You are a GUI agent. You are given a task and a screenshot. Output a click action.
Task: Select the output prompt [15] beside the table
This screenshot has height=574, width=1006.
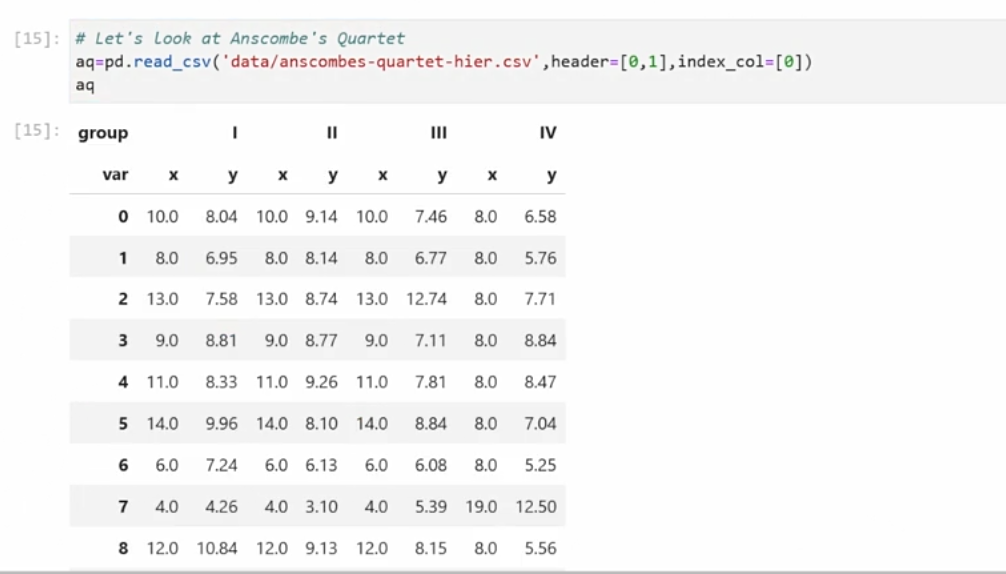tap(37, 131)
